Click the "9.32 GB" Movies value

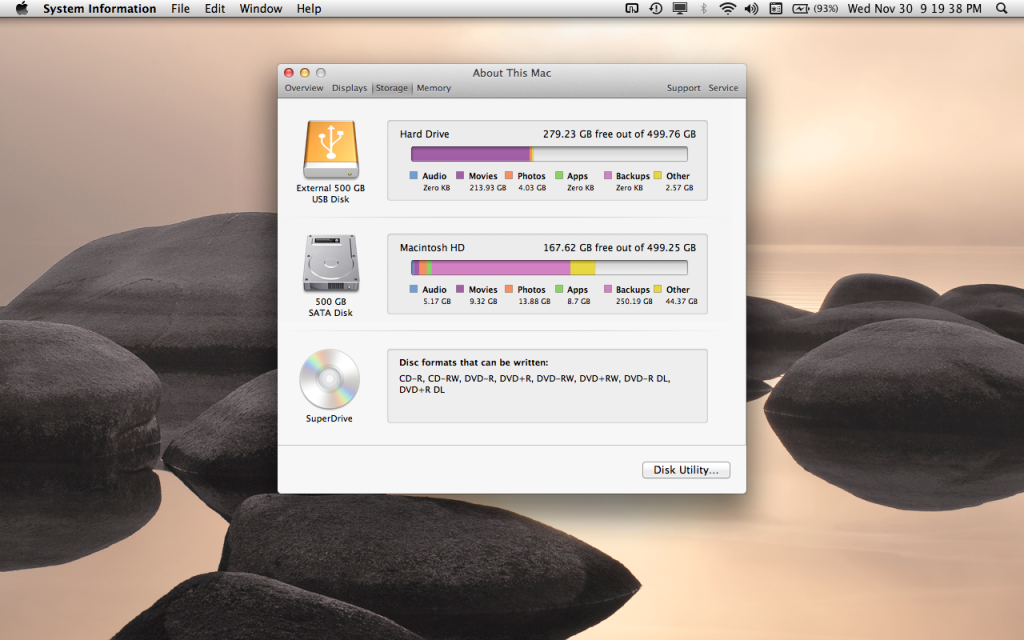(x=483, y=301)
